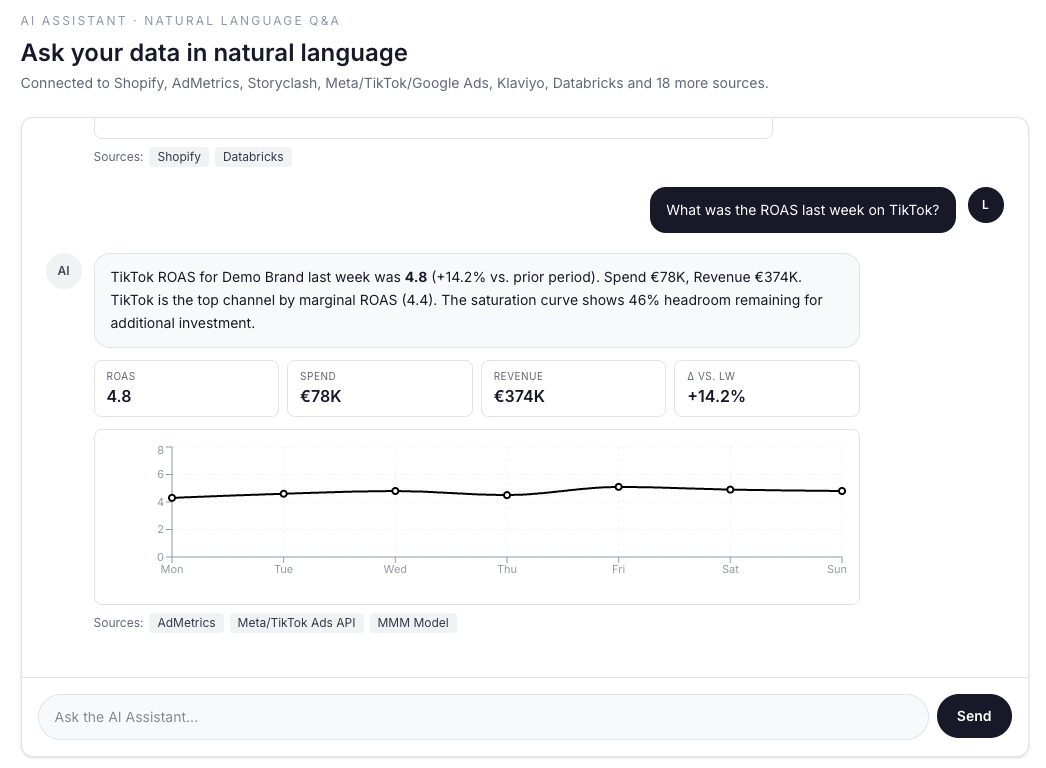Select the Monday data point on chart
Screen dimensions: 1046x768
[172, 498]
